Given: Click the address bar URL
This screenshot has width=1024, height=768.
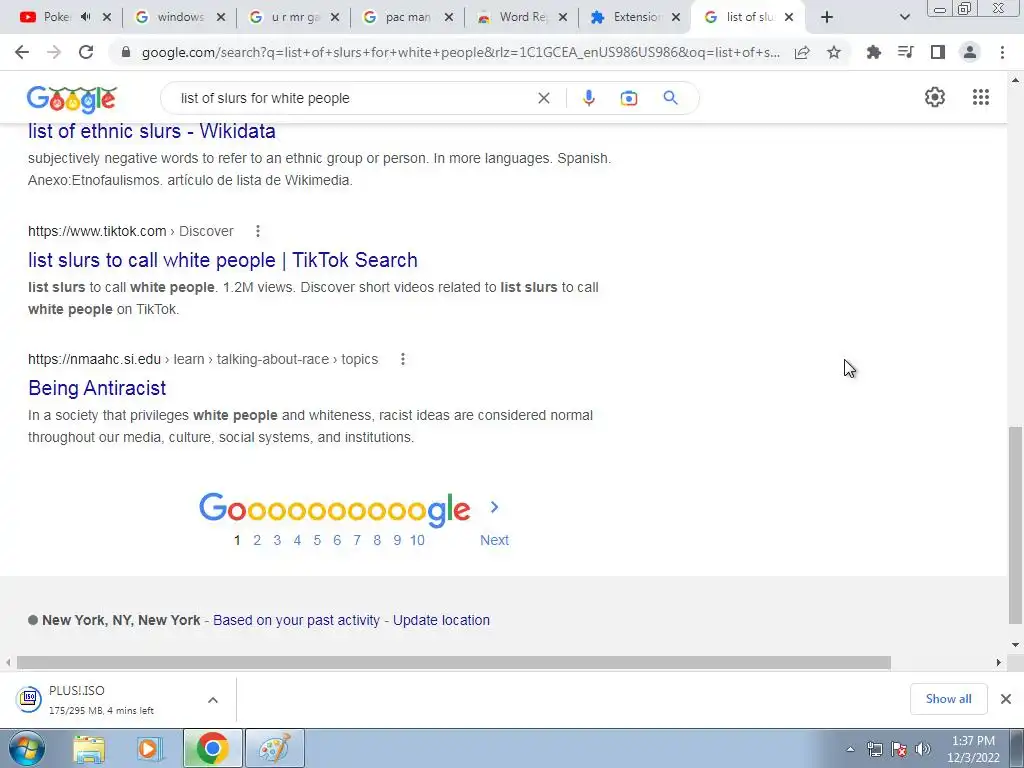Looking at the screenshot, I should pos(460,52).
